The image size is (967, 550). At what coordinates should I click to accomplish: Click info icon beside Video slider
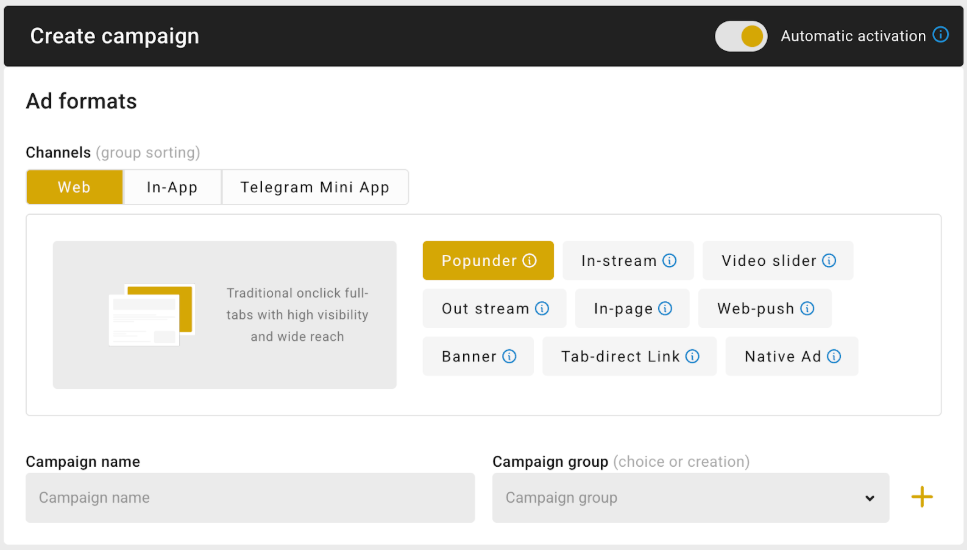coord(829,261)
